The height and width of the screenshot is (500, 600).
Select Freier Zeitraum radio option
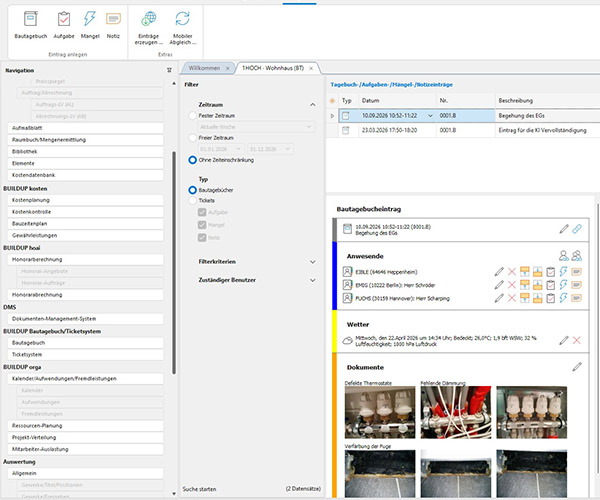(x=192, y=138)
